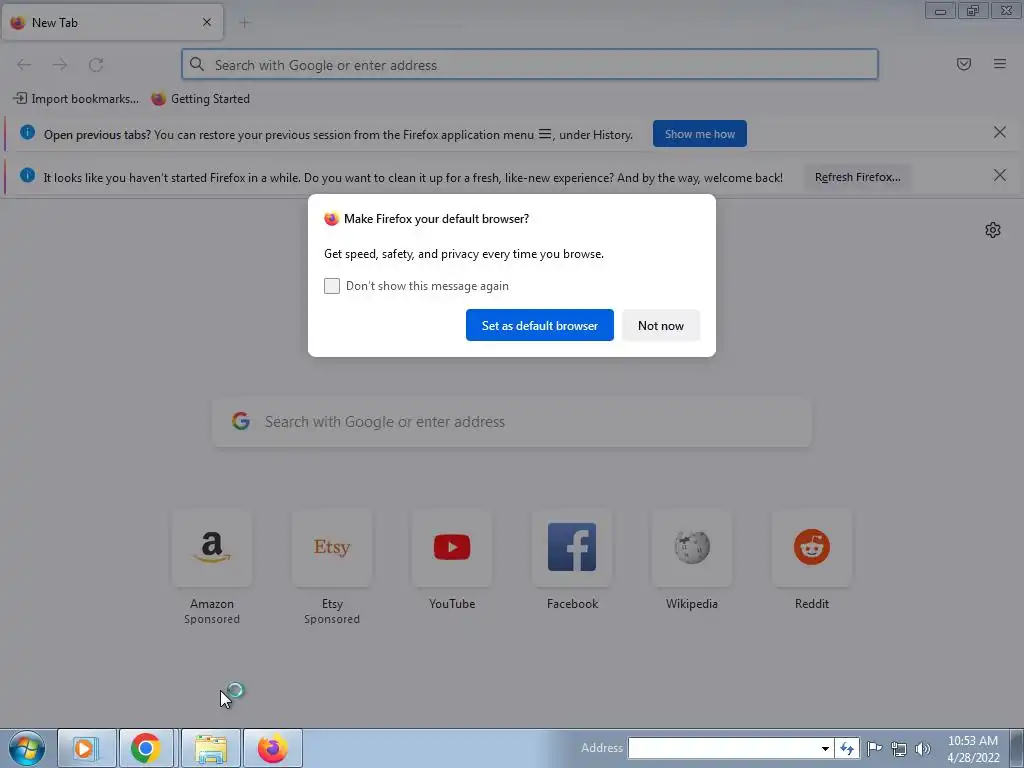Open the volume speaker tray icon
1024x768 pixels.
923,748
